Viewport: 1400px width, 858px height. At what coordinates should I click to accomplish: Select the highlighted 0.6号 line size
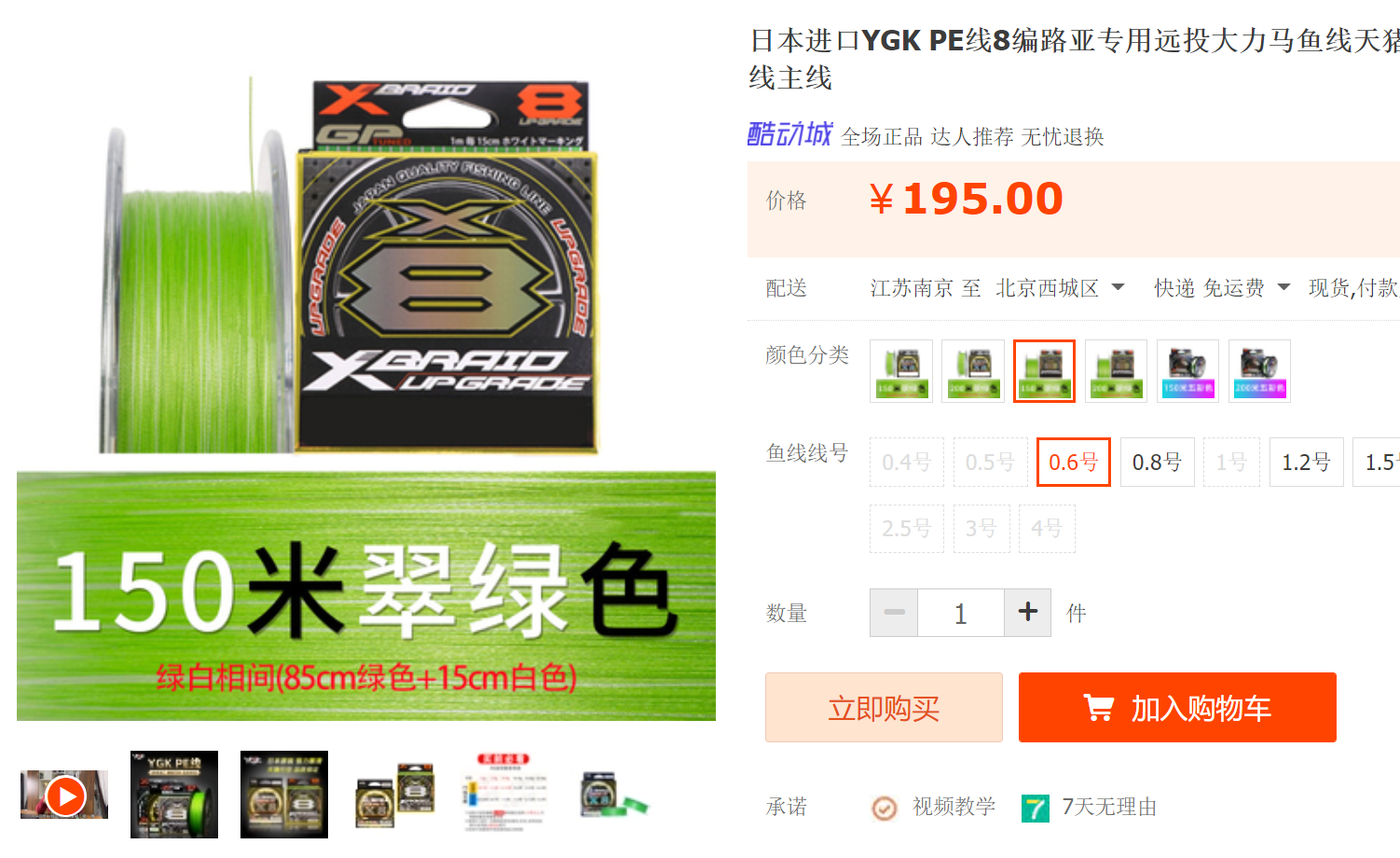tap(1073, 462)
